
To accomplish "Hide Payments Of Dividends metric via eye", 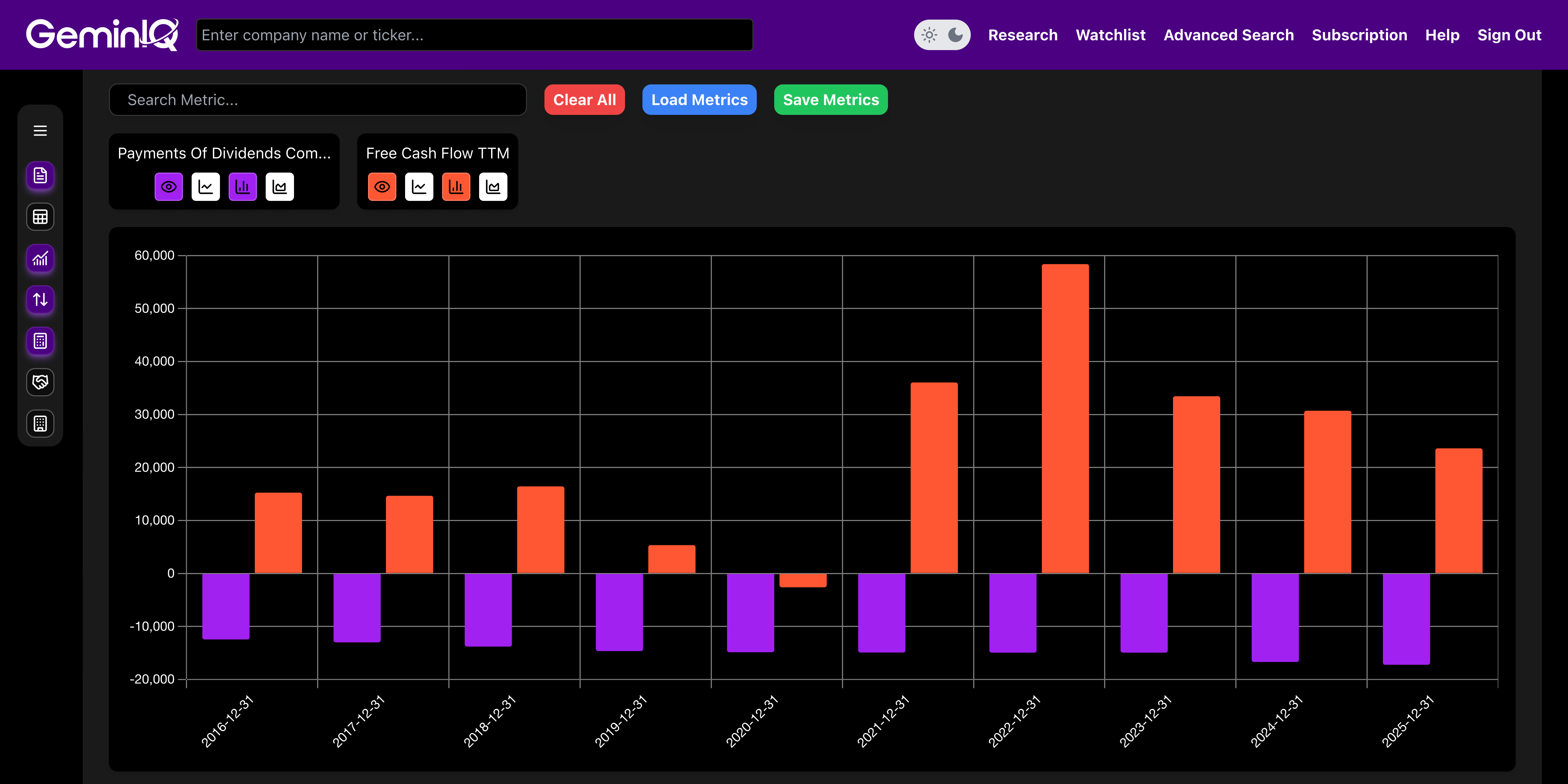I will 169,187.
